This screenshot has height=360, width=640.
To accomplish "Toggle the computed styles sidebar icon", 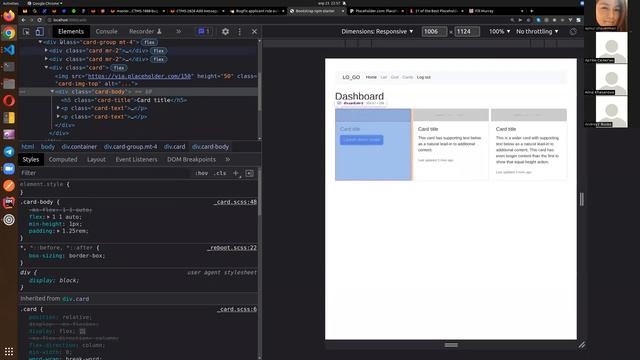I will click(249, 173).
